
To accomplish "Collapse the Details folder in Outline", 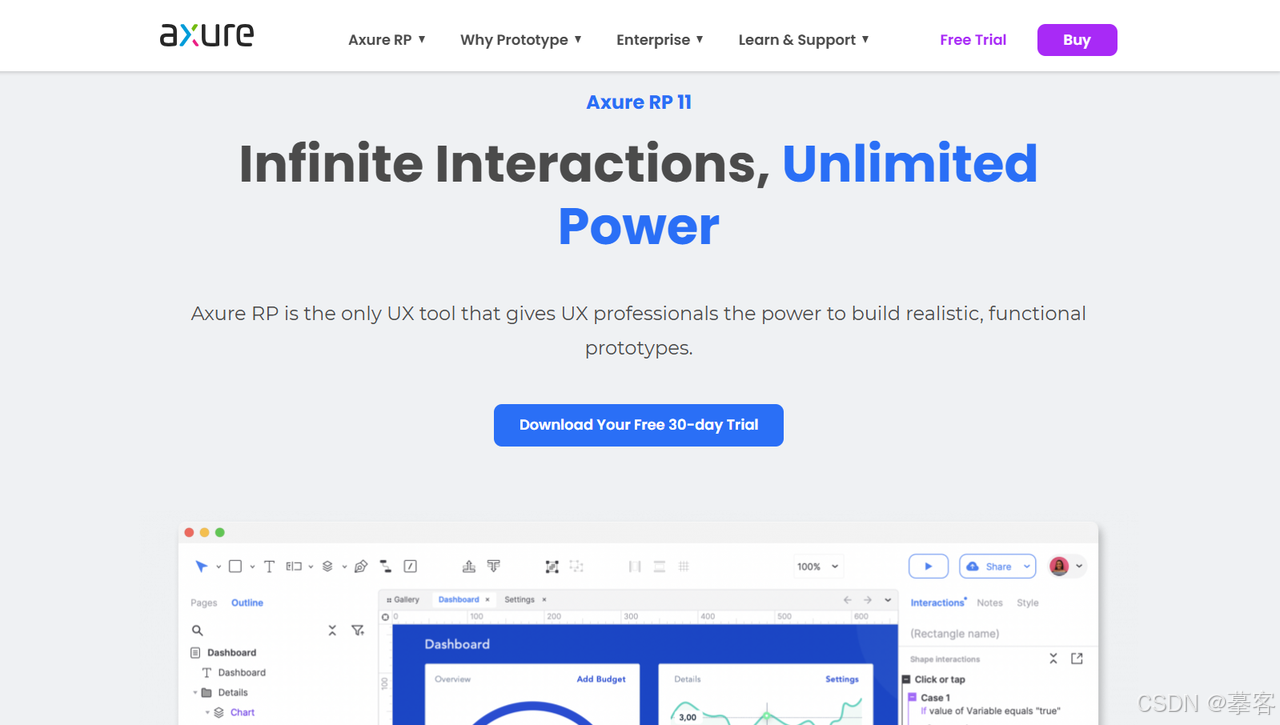I will pos(195,692).
